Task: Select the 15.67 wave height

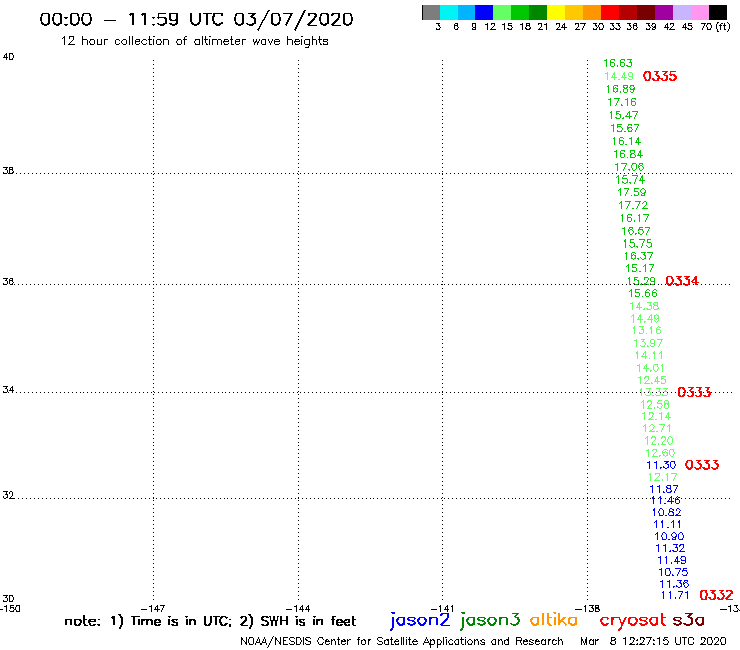Action: (625, 128)
